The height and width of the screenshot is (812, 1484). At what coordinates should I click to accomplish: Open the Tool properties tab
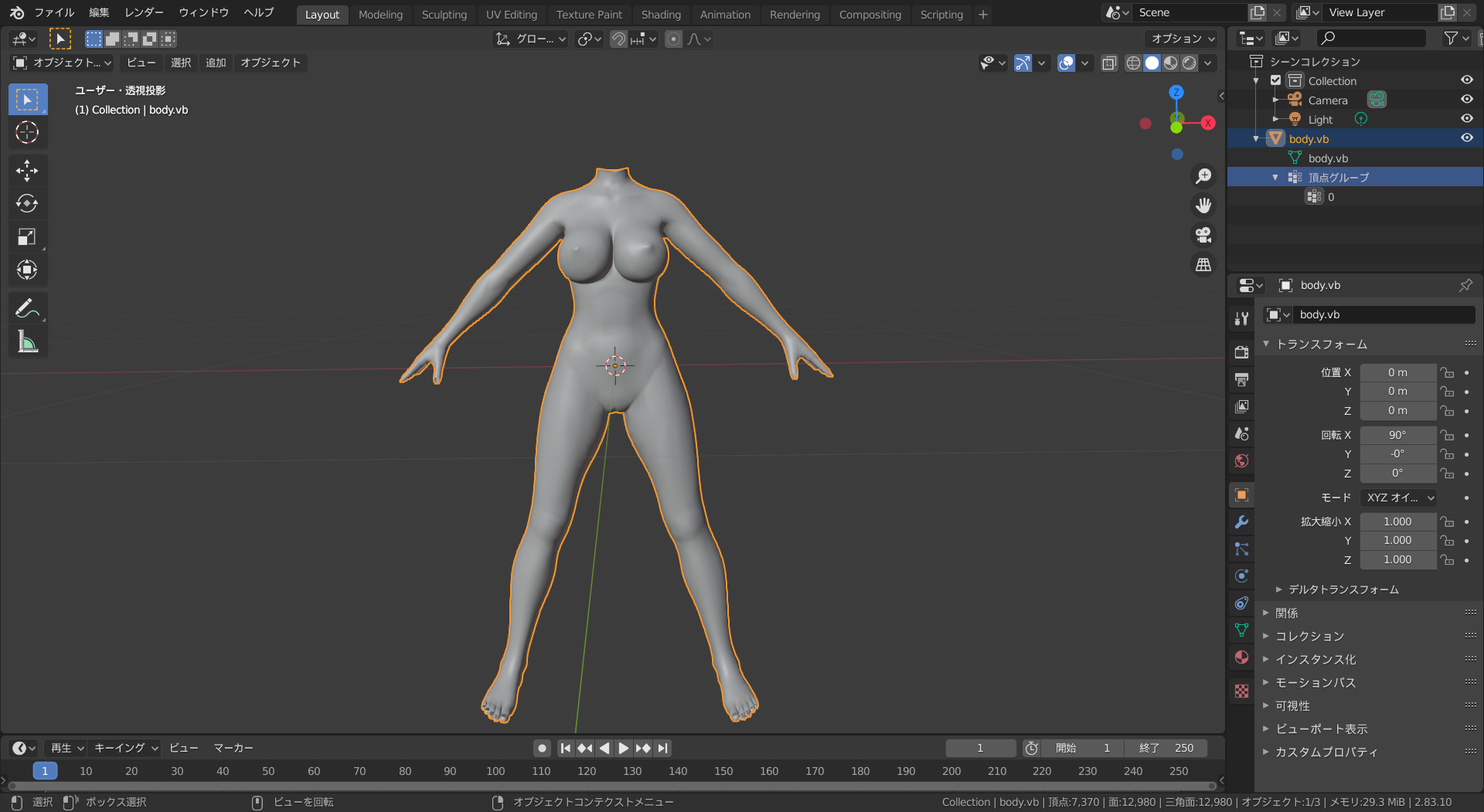[x=1241, y=318]
